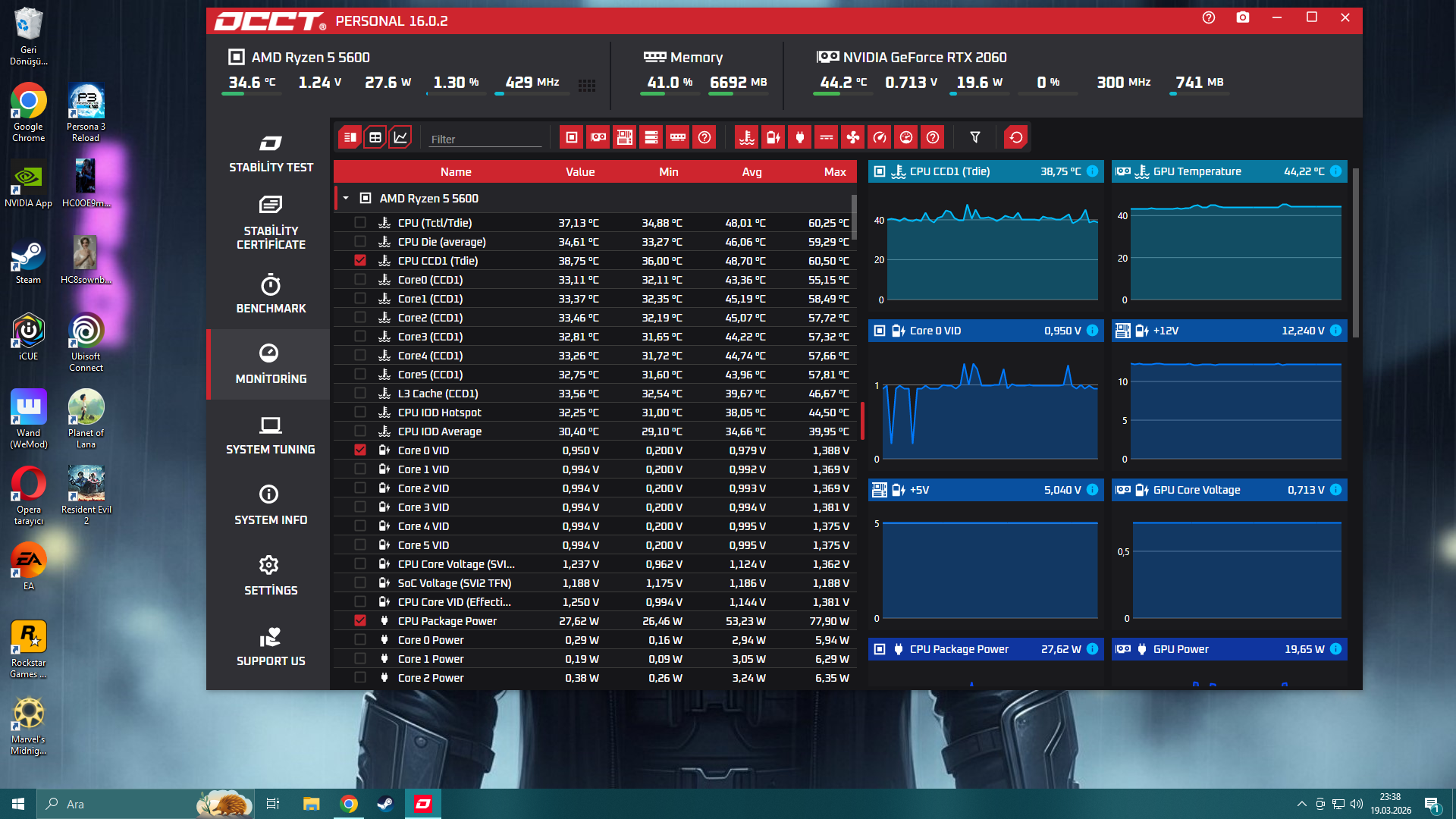Image resolution: width=1456 pixels, height=819 pixels.
Task: Switch to table-only view
Action: pyautogui.click(x=375, y=137)
